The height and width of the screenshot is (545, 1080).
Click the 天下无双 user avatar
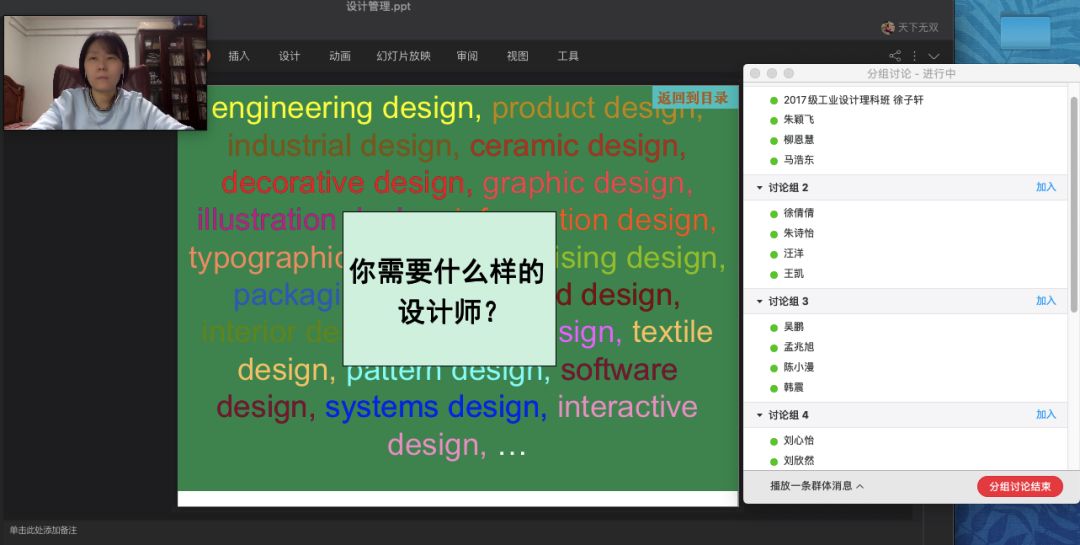tap(887, 28)
